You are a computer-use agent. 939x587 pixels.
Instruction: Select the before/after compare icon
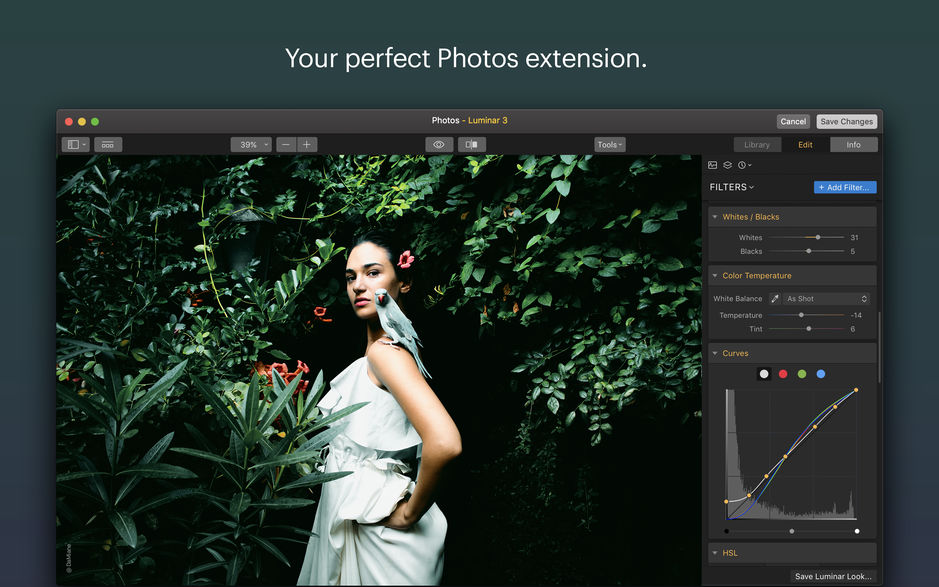pos(471,144)
